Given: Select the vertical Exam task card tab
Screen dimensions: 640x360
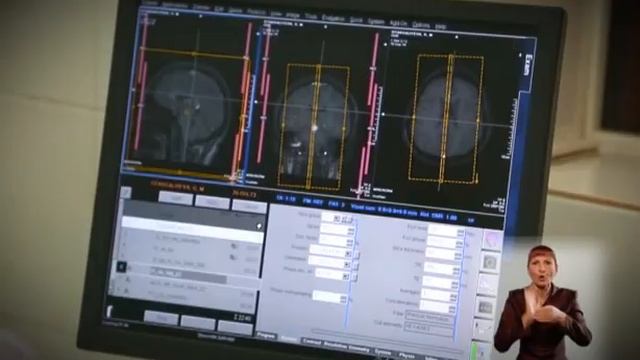Looking at the screenshot, I should point(528,64).
